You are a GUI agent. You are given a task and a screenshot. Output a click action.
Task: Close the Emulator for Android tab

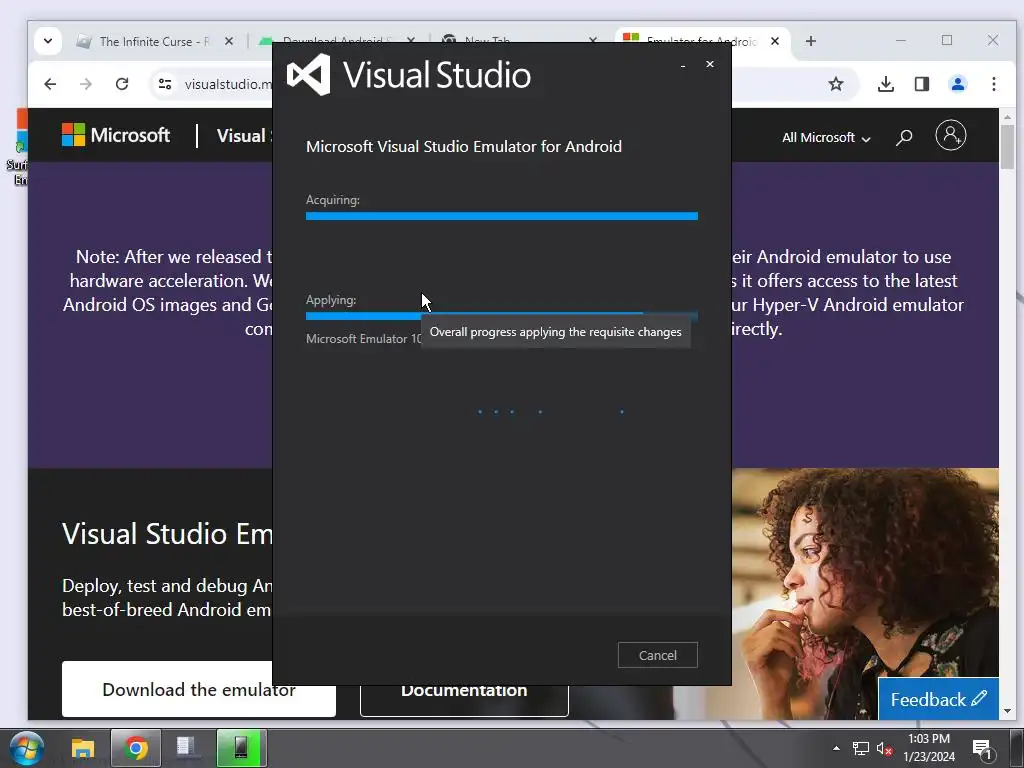coord(775,41)
